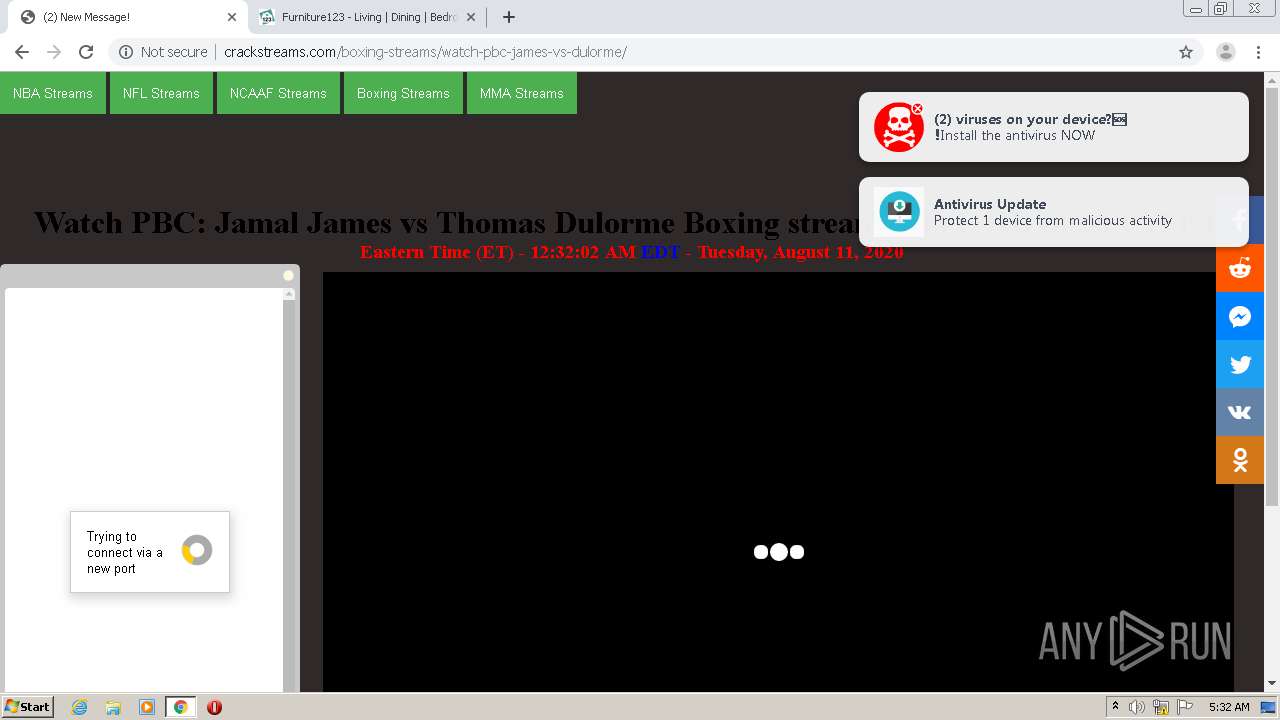Viewport: 1280px width, 720px height.
Task: Open MMA Streams menu item
Action: point(522,93)
